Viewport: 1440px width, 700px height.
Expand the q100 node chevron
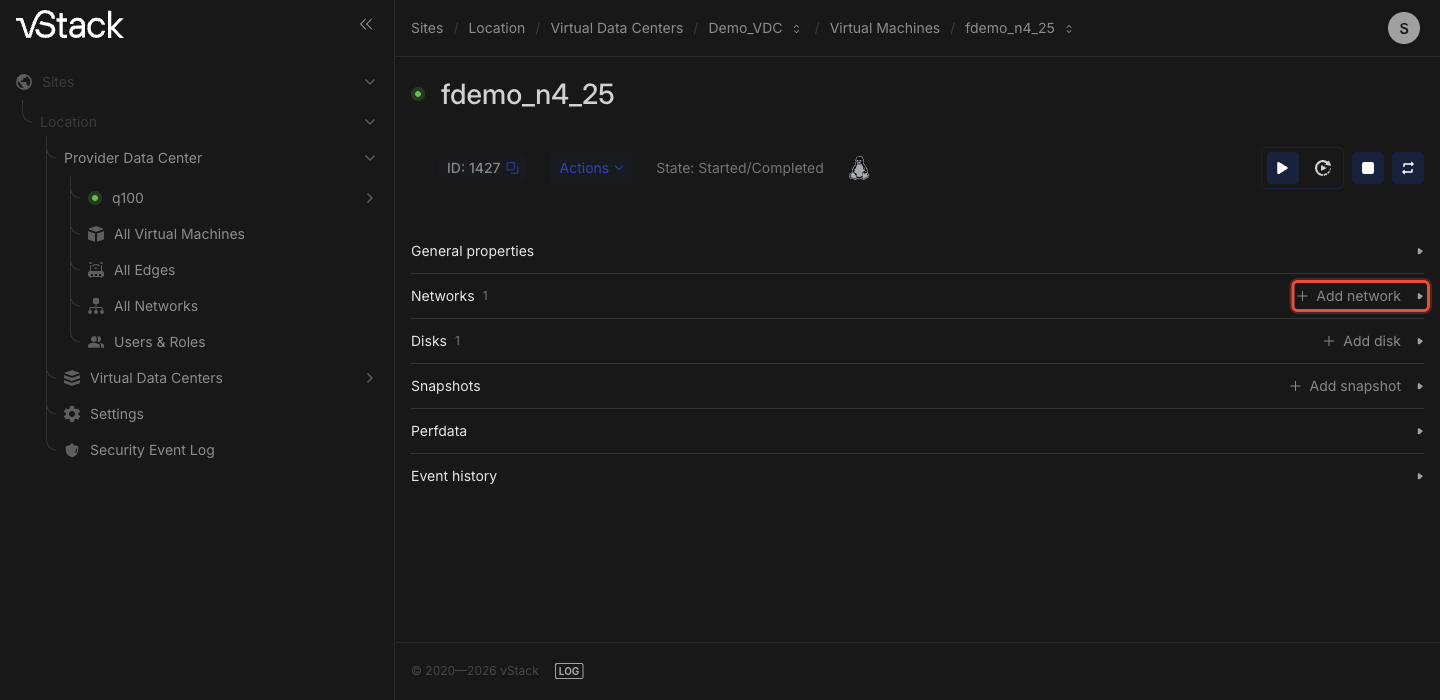[x=370, y=198]
